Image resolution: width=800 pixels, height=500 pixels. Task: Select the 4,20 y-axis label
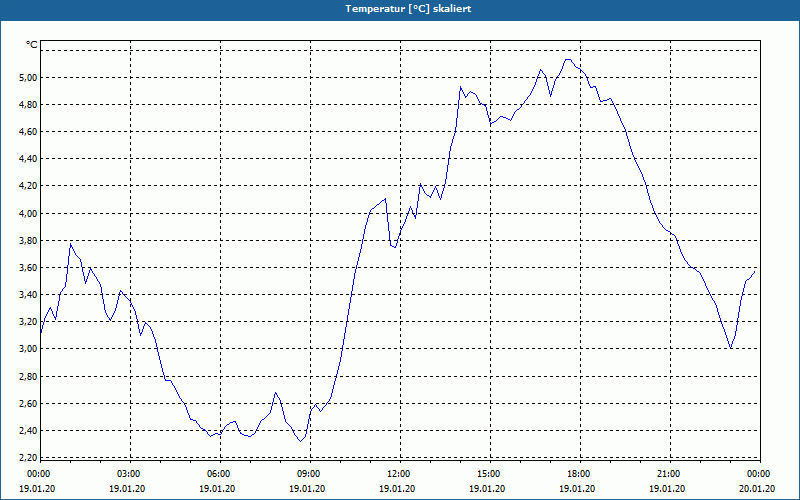(x=27, y=186)
